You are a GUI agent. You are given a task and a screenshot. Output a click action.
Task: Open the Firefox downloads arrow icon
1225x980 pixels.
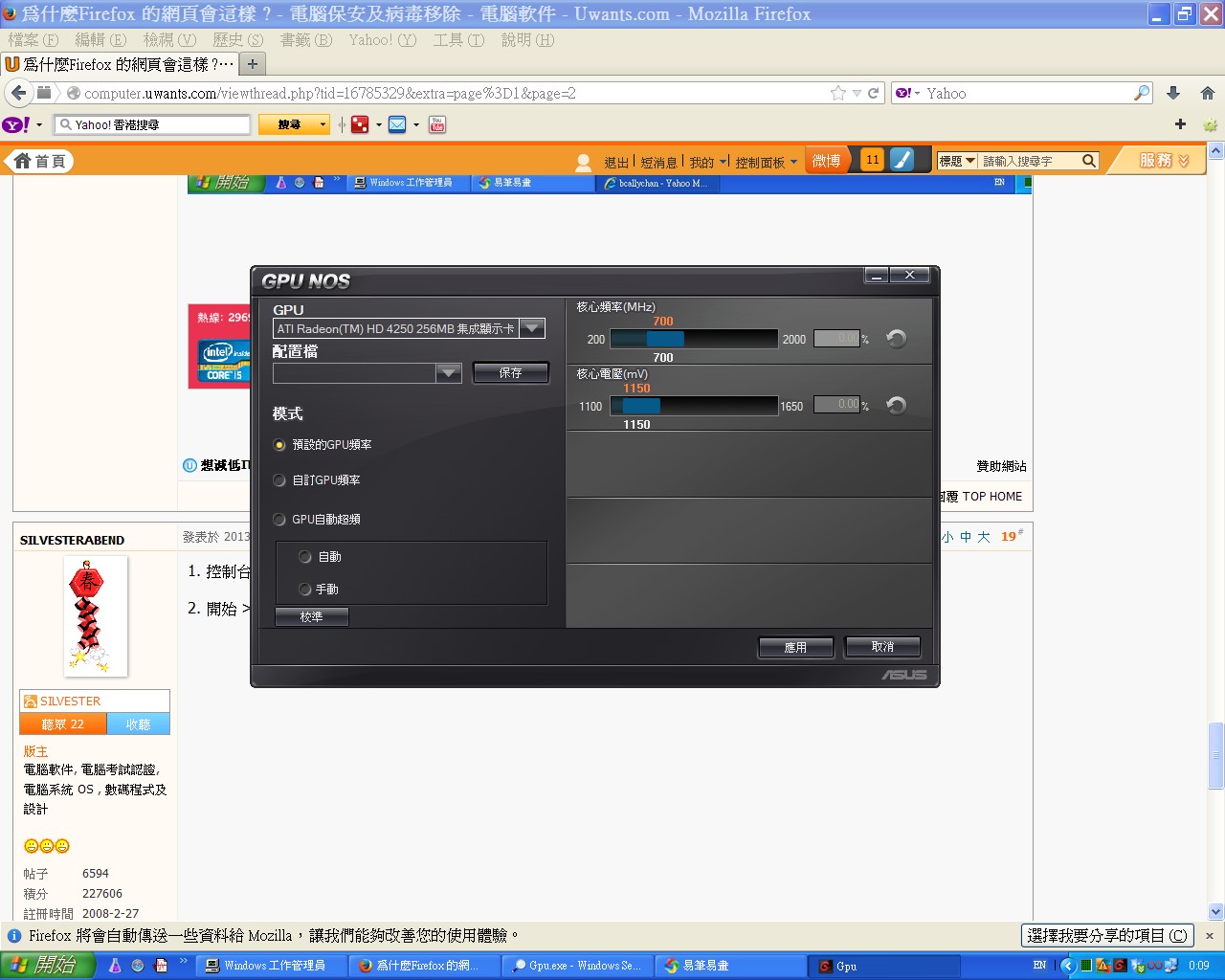pyautogui.click(x=1173, y=93)
